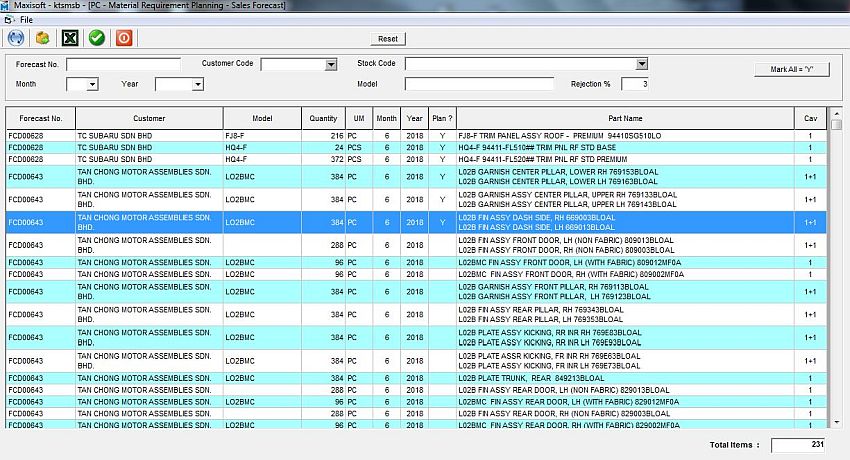Click the Quantity column header
This screenshot has height=460, width=850.
[324, 118]
